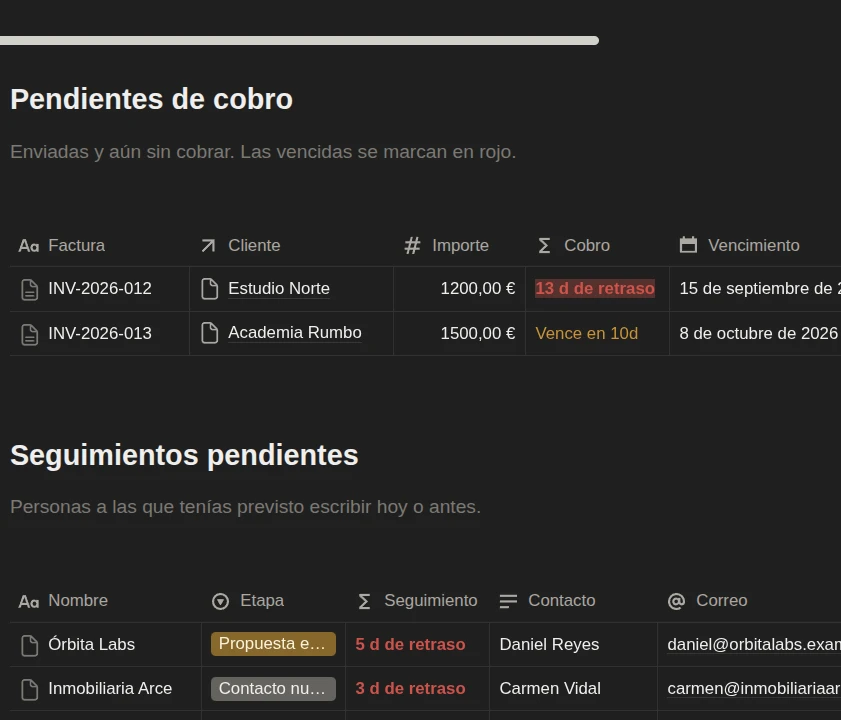Click the '13 d de retraso' cell
The image size is (841, 720).
[x=595, y=289]
